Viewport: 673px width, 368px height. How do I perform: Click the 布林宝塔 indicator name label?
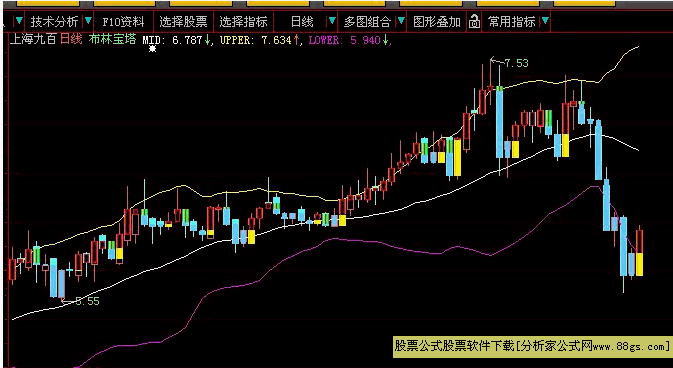112,40
